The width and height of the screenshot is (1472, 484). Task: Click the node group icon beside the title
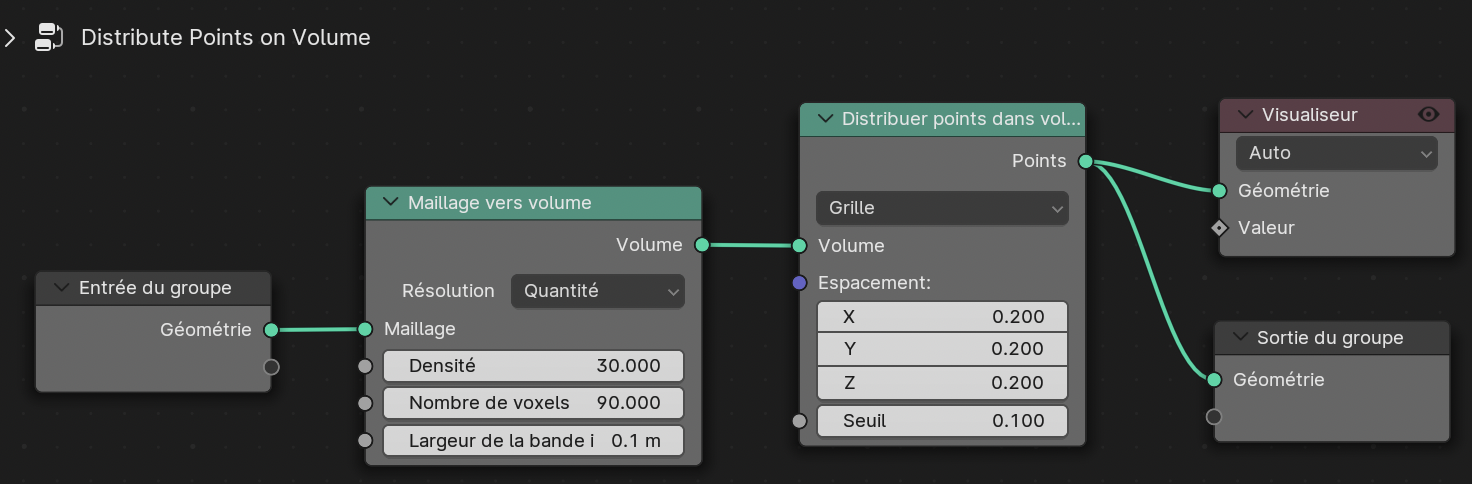pos(48,37)
